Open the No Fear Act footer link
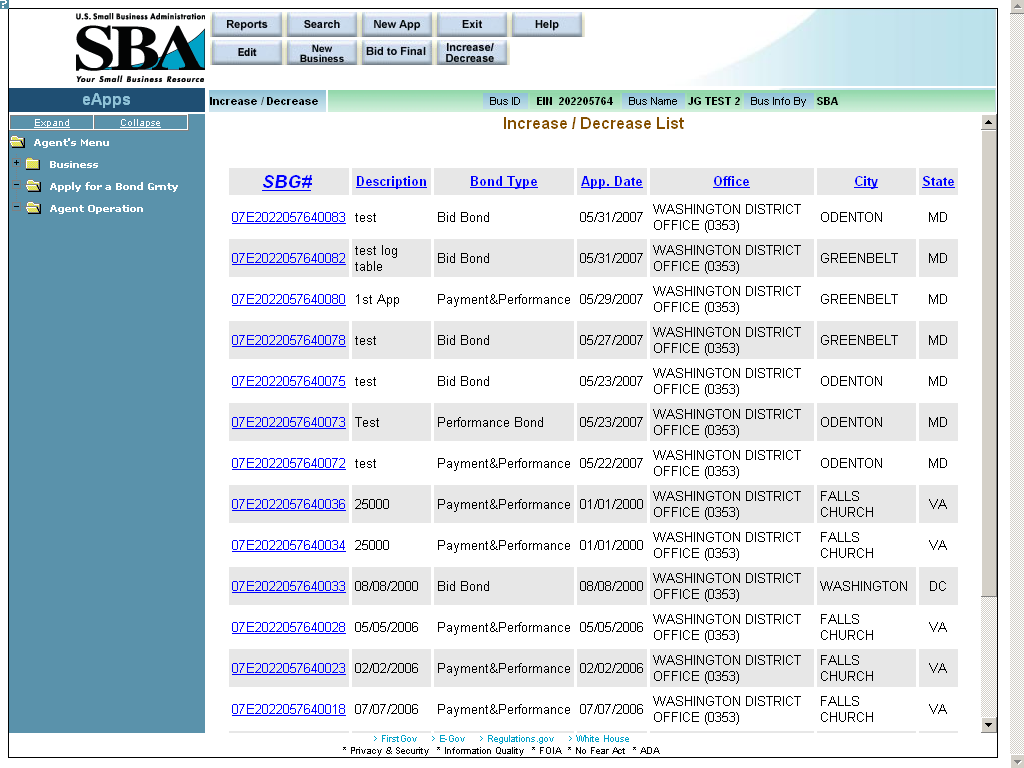The height and width of the screenshot is (768, 1024). click(600, 751)
